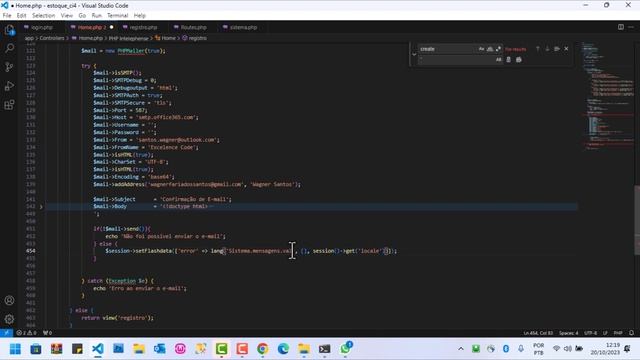Image resolution: width=640 pixels, height=360 pixels.
Task: Open the Explorer view in the activity bar
Action: (9, 30)
